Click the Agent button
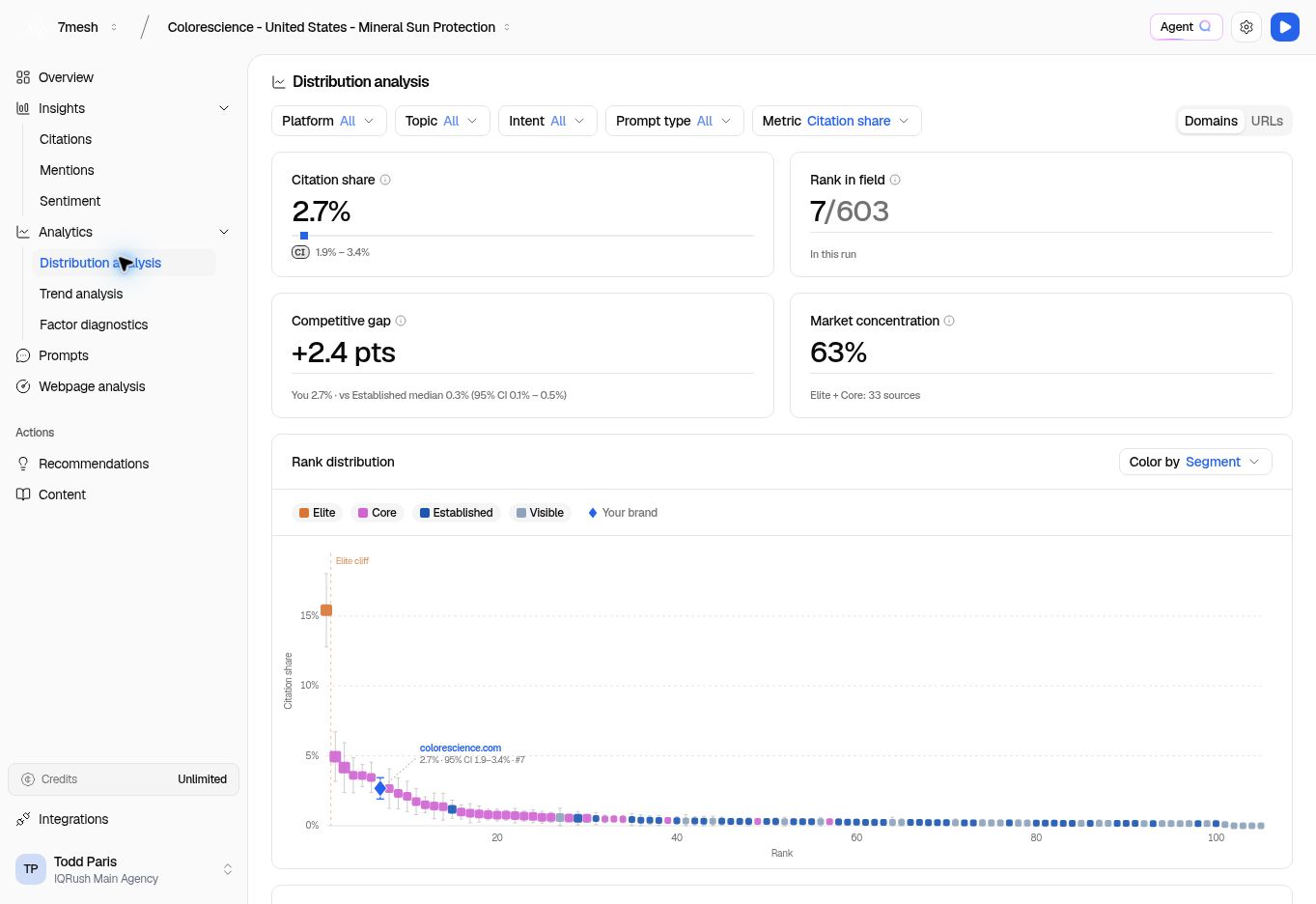1316x904 pixels. (1187, 27)
